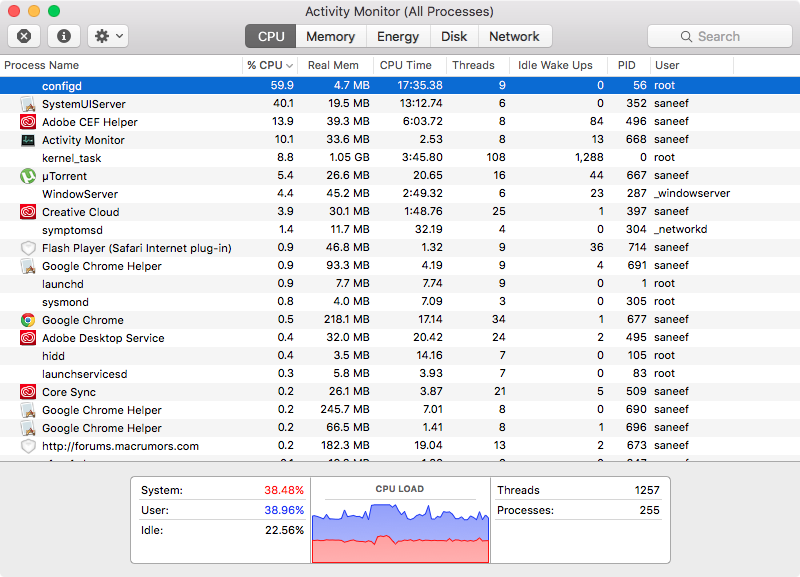The image size is (800, 577).
Task: Sort by PID column header
Action: (627, 65)
